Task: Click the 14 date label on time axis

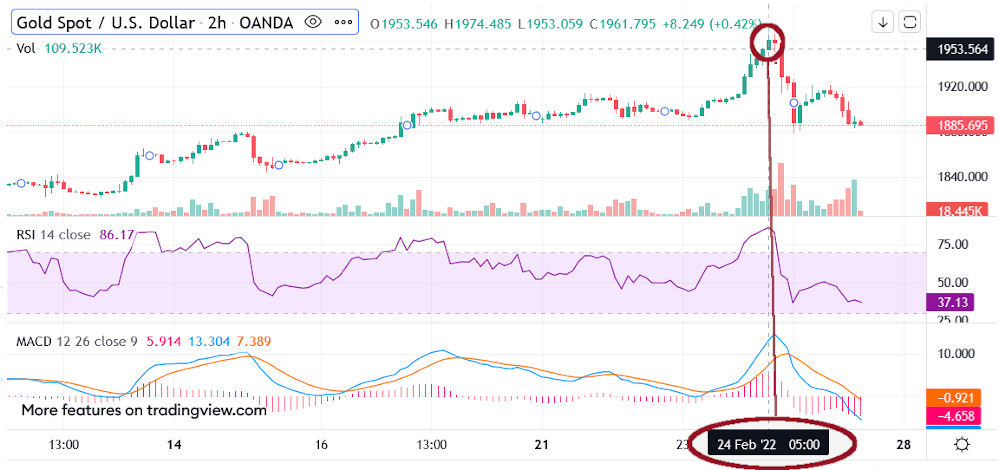Action: click(x=175, y=444)
